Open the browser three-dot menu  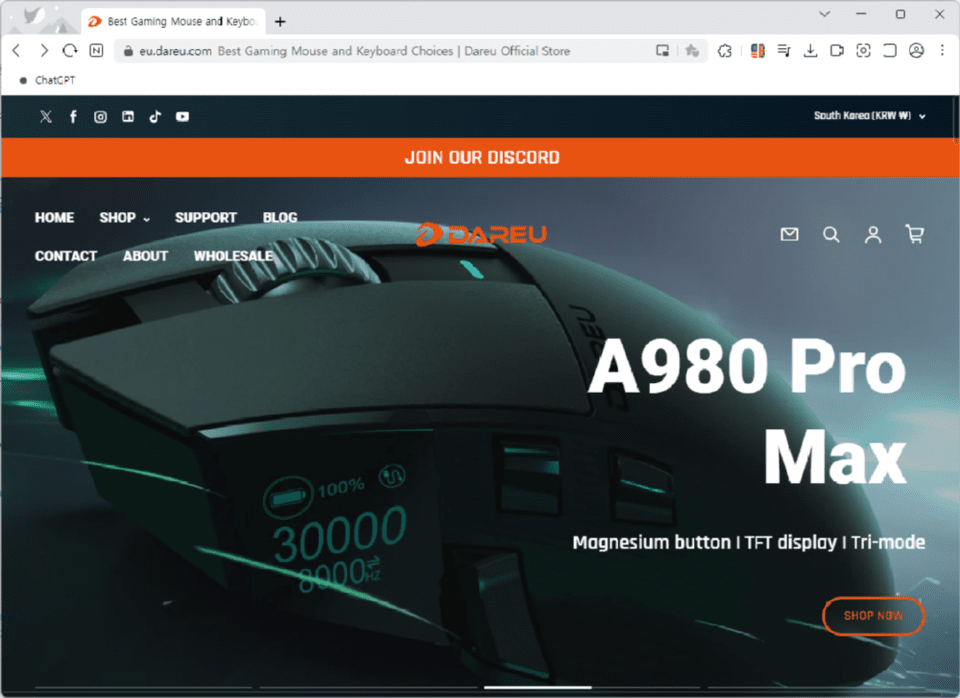(x=942, y=51)
